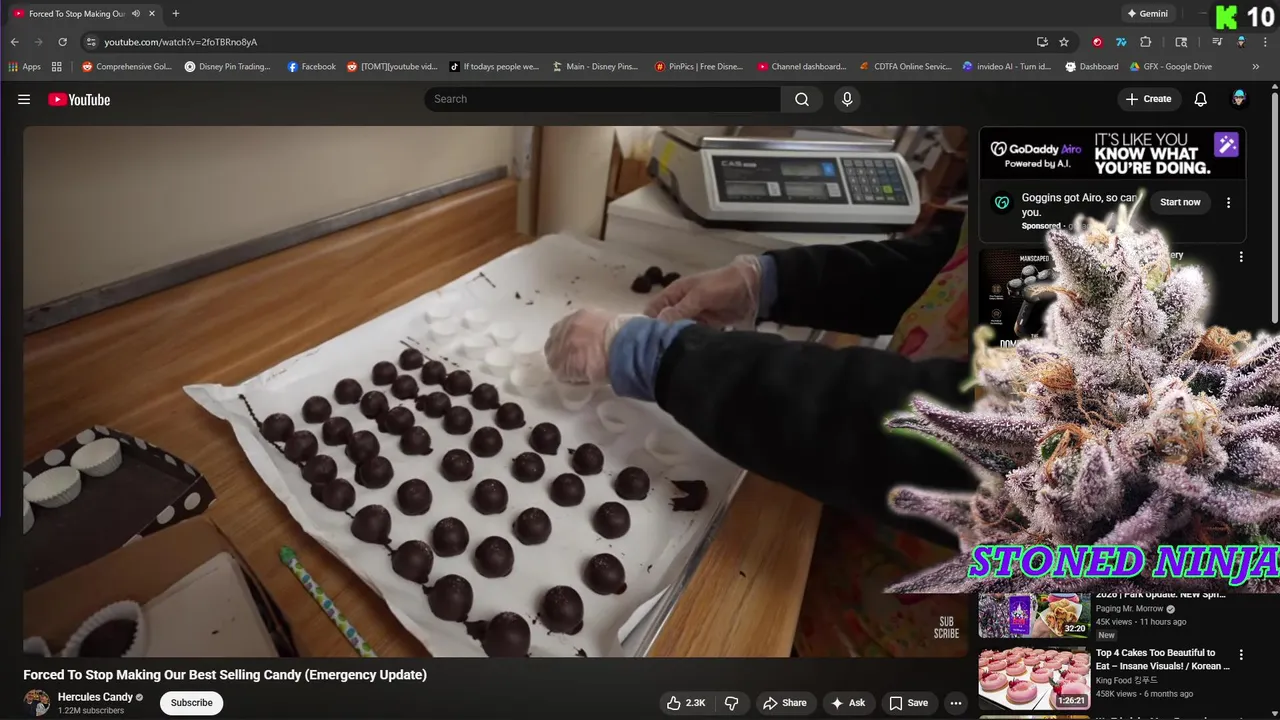
Task: Click red circular extension icon in toolbar
Action: (1097, 42)
